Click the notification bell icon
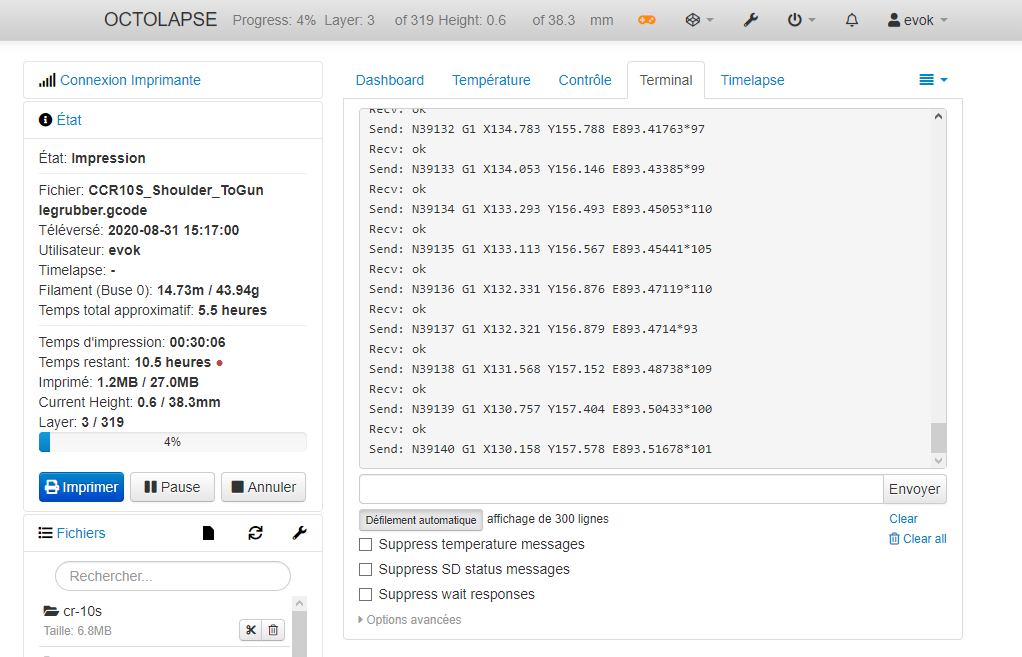 [852, 20]
